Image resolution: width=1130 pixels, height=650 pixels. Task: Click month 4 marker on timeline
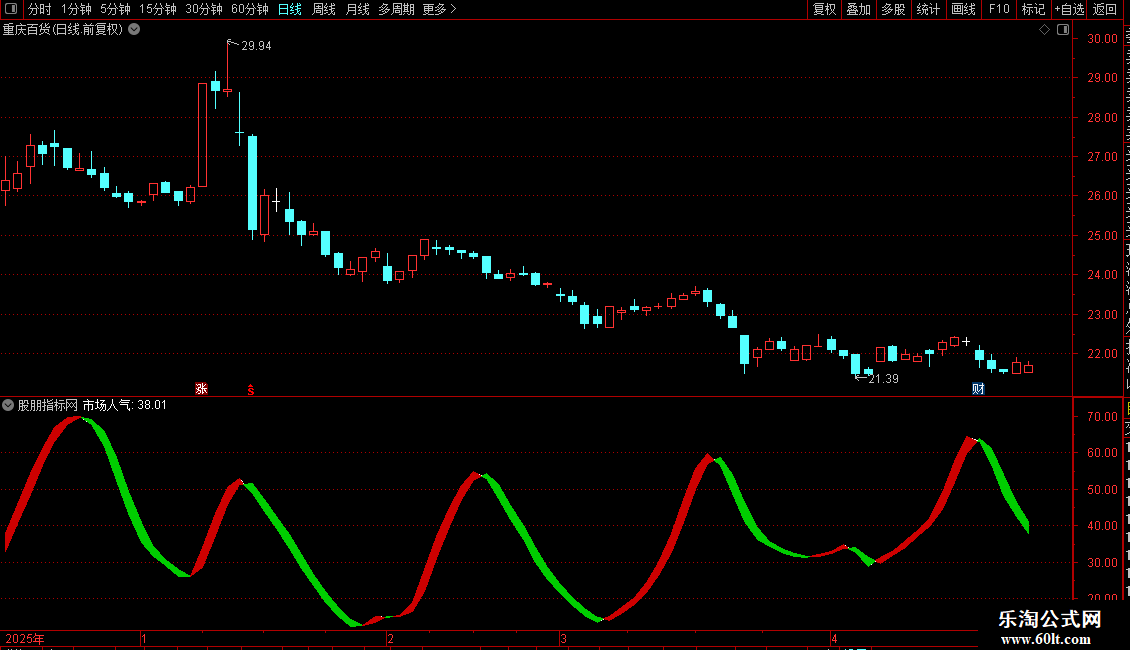click(834, 638)
